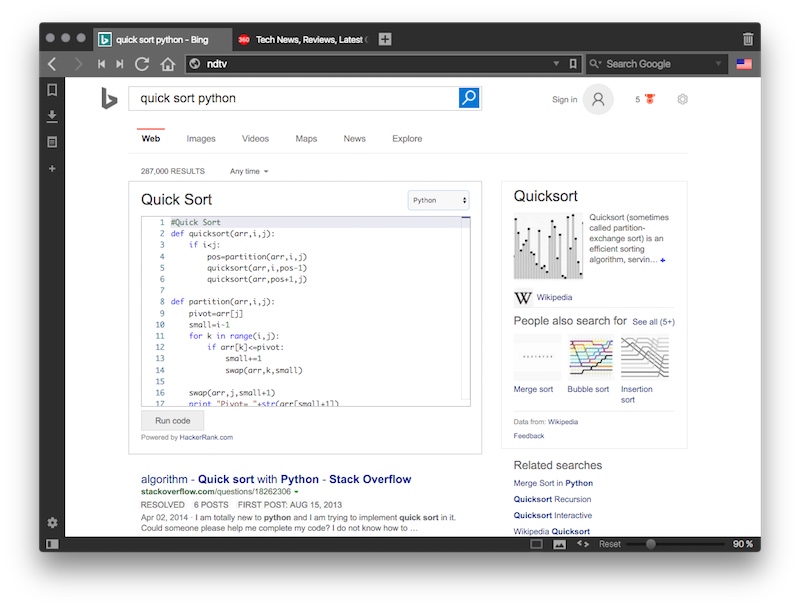The image size is (800, 608).
Task: Open Bing settings via the gear icon
Action: tap(682, 100)
